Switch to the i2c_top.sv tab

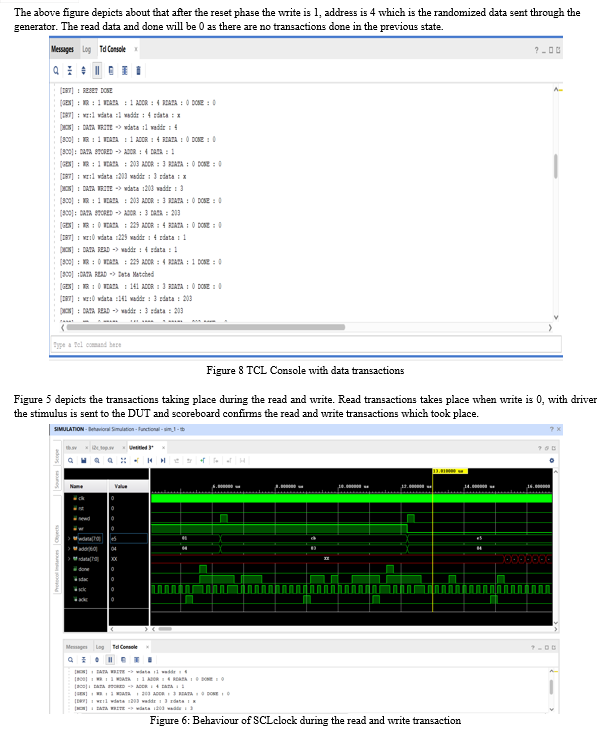tap(103, 448)
